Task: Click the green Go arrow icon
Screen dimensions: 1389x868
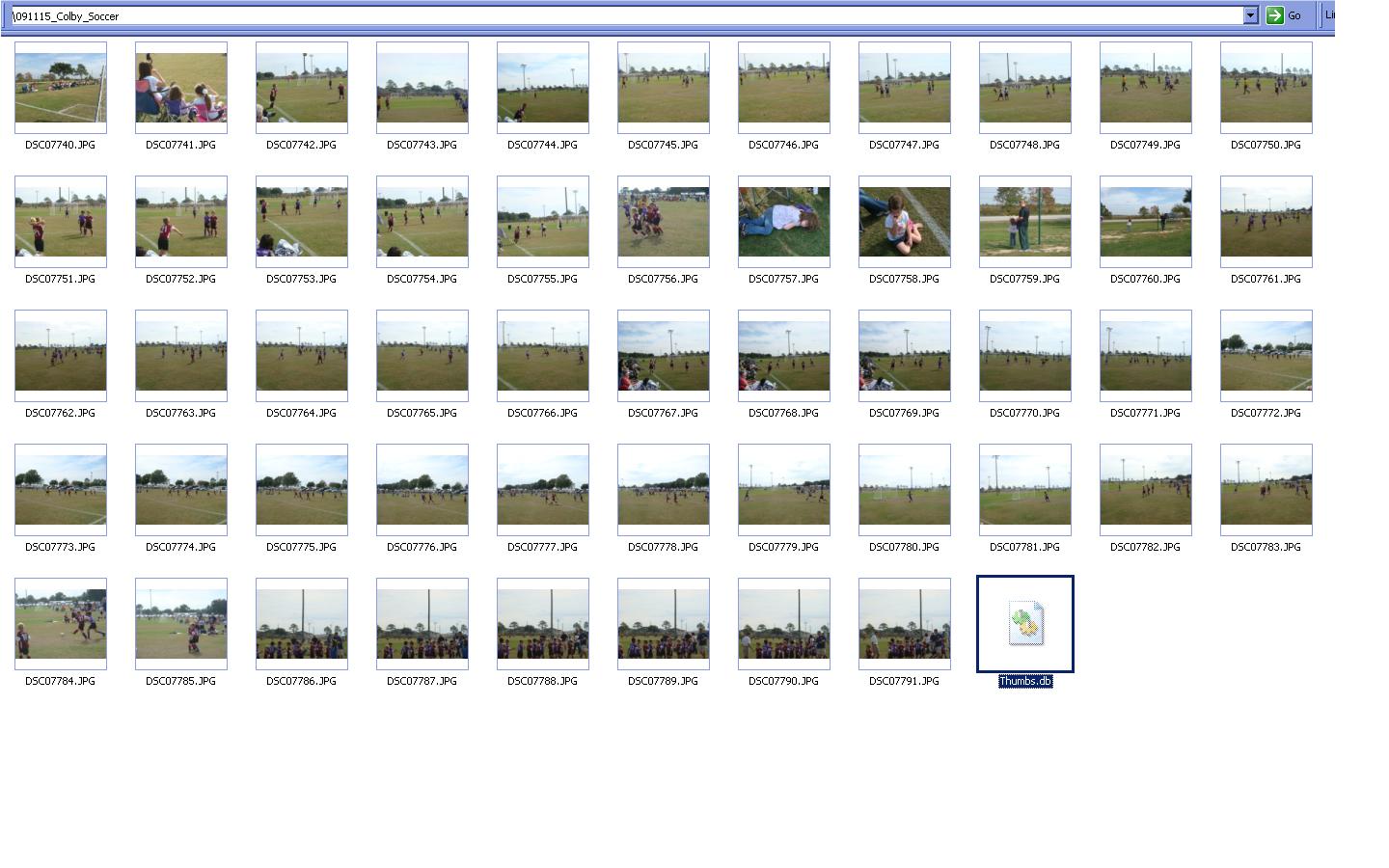Action: (x=1274, y=15)
